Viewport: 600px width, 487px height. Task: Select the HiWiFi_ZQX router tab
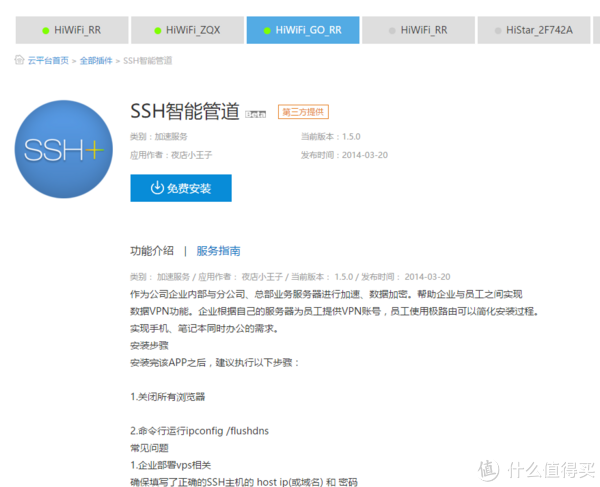tap(188, 30)
